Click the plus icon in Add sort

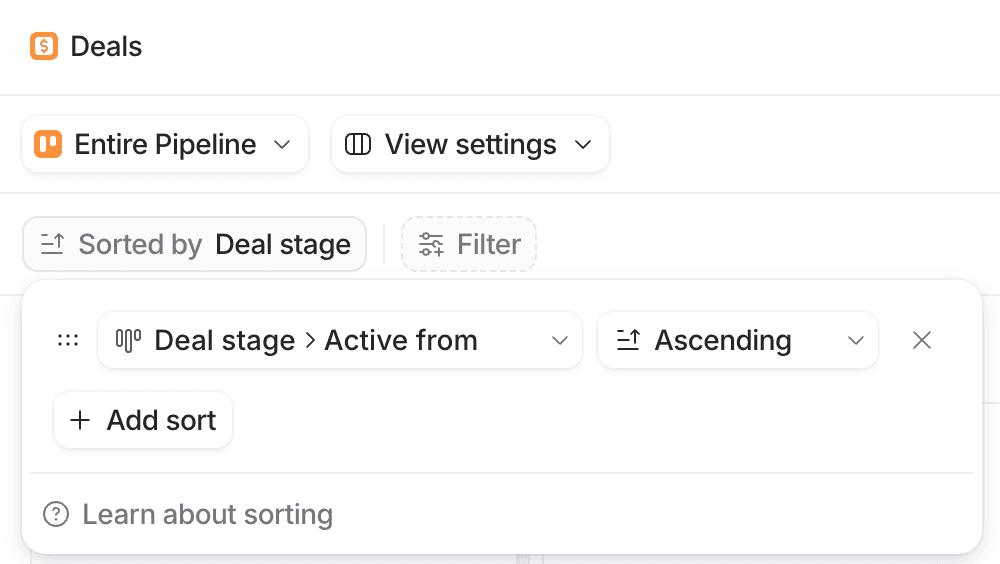coord(80,420)
